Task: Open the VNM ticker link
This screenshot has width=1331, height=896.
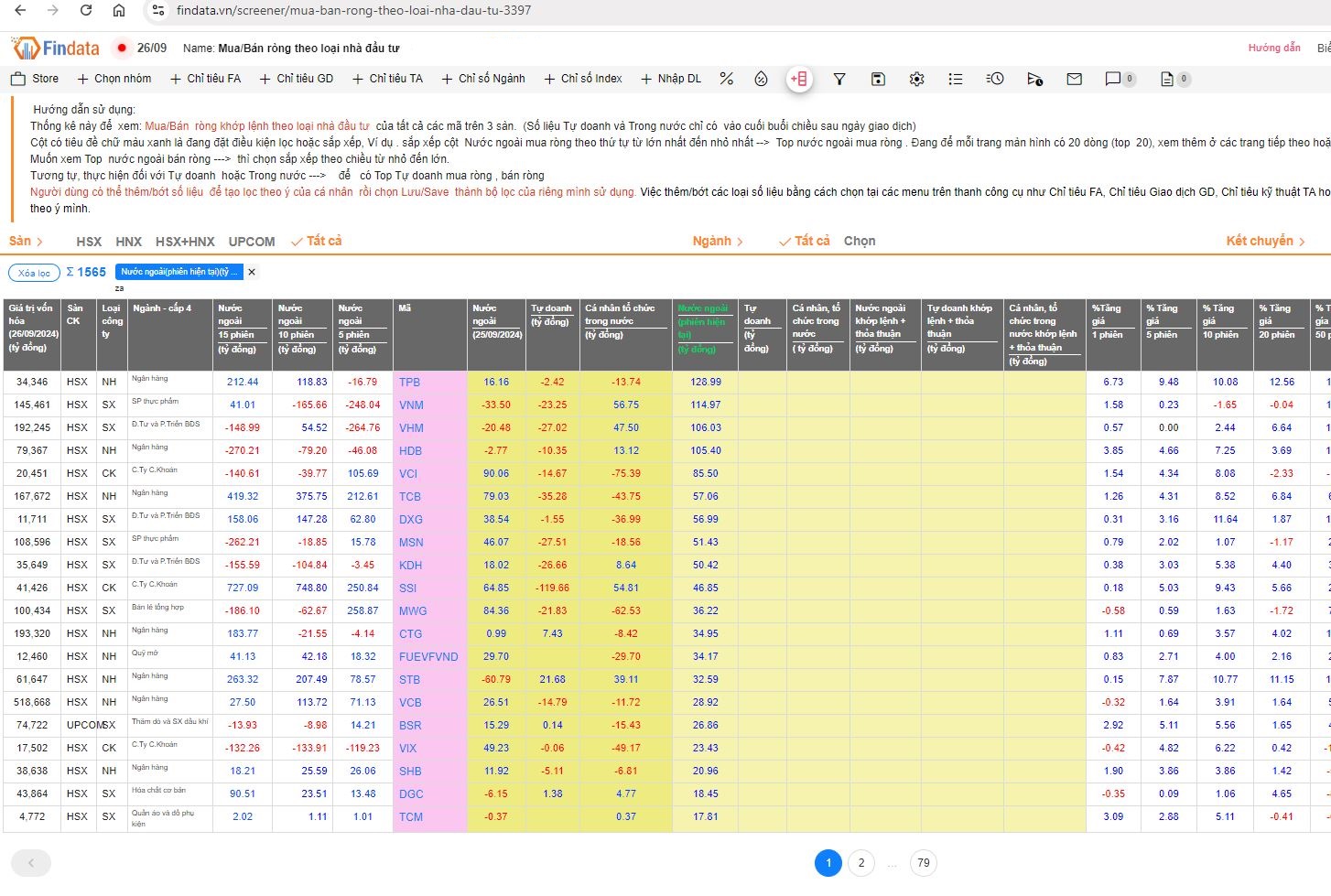Action: pyautogui.click(x=411, y=405)
